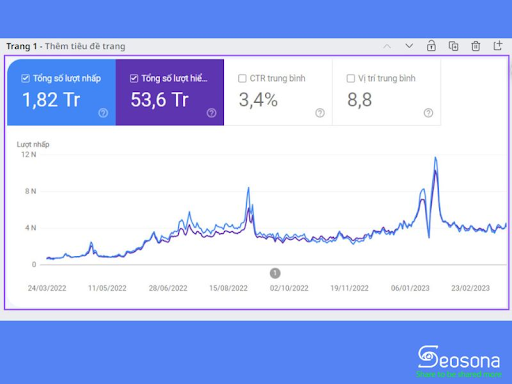This screenshot has width=512, height=384.
Task: Open help for Tổng số lượt nhấp
Action: 103,113
